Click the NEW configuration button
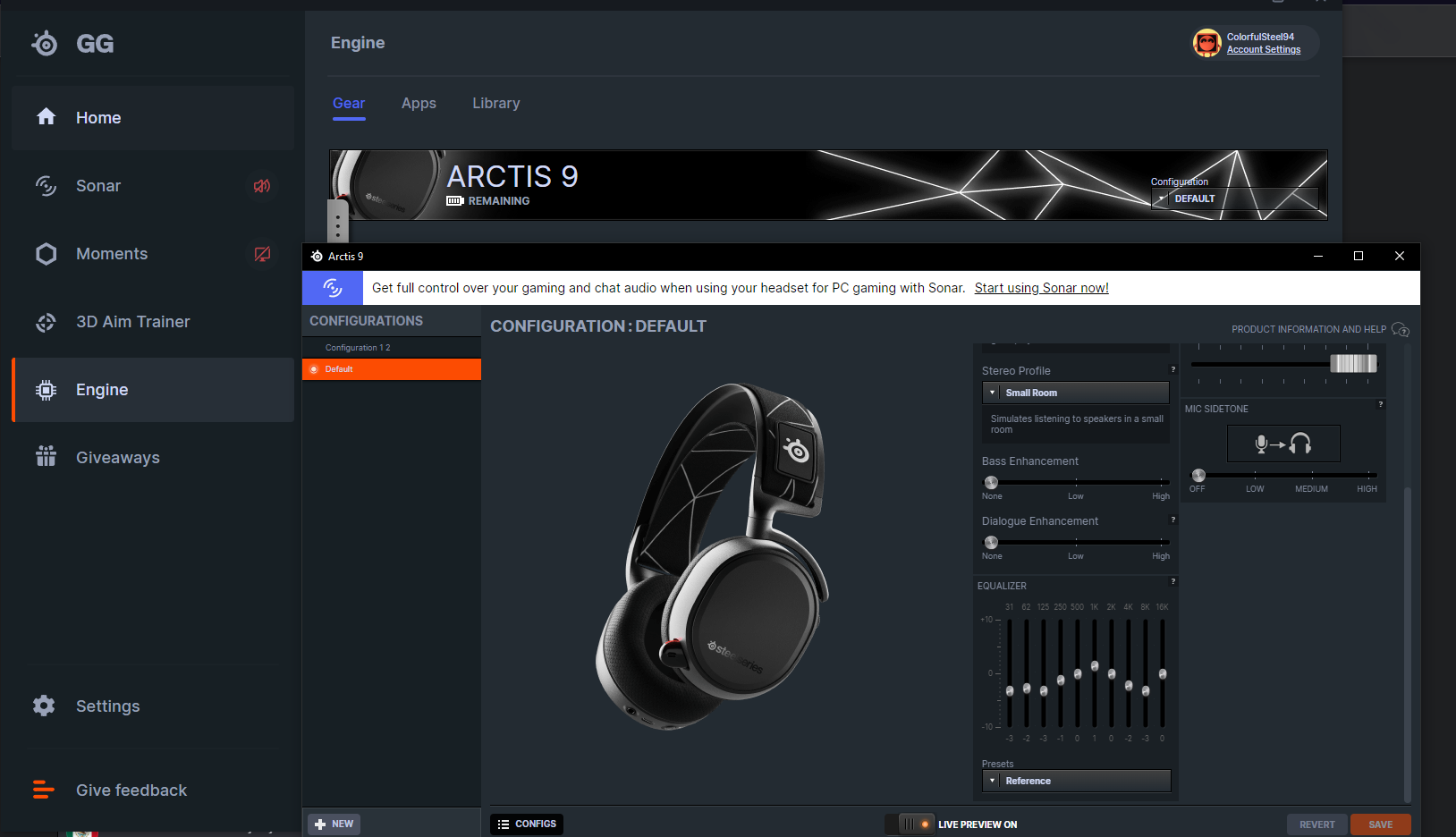Image resolution: width=1456 pixels, height=837 pixels. click(x=334, y=824)
